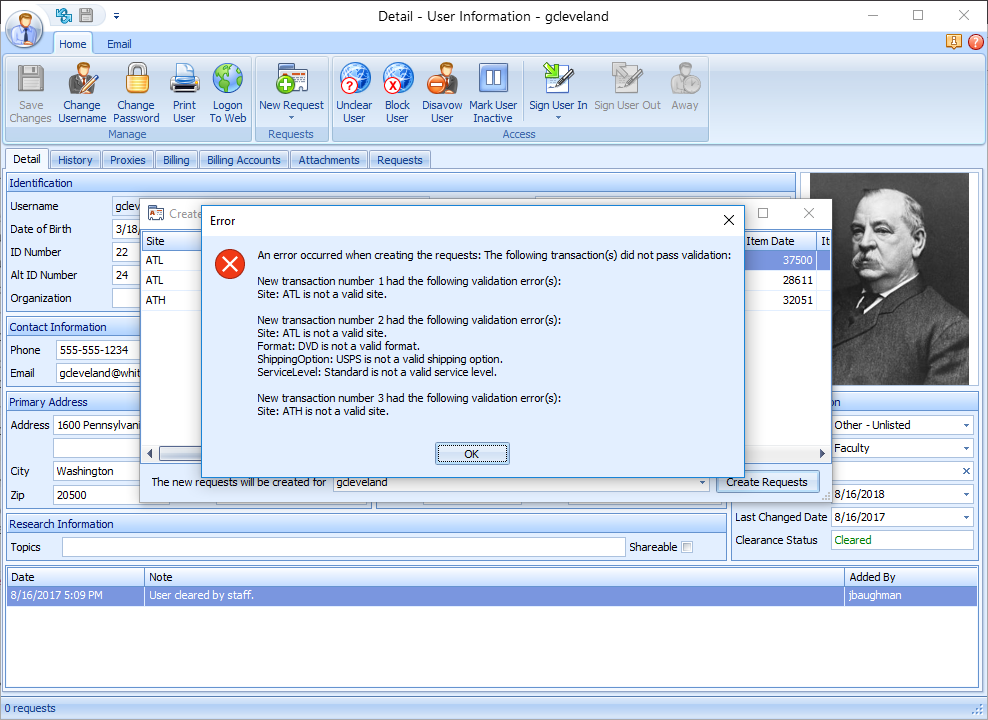This screenshot has width=988, height=720.
Task: Click the Disavow User icon
Action: [442, 90]
